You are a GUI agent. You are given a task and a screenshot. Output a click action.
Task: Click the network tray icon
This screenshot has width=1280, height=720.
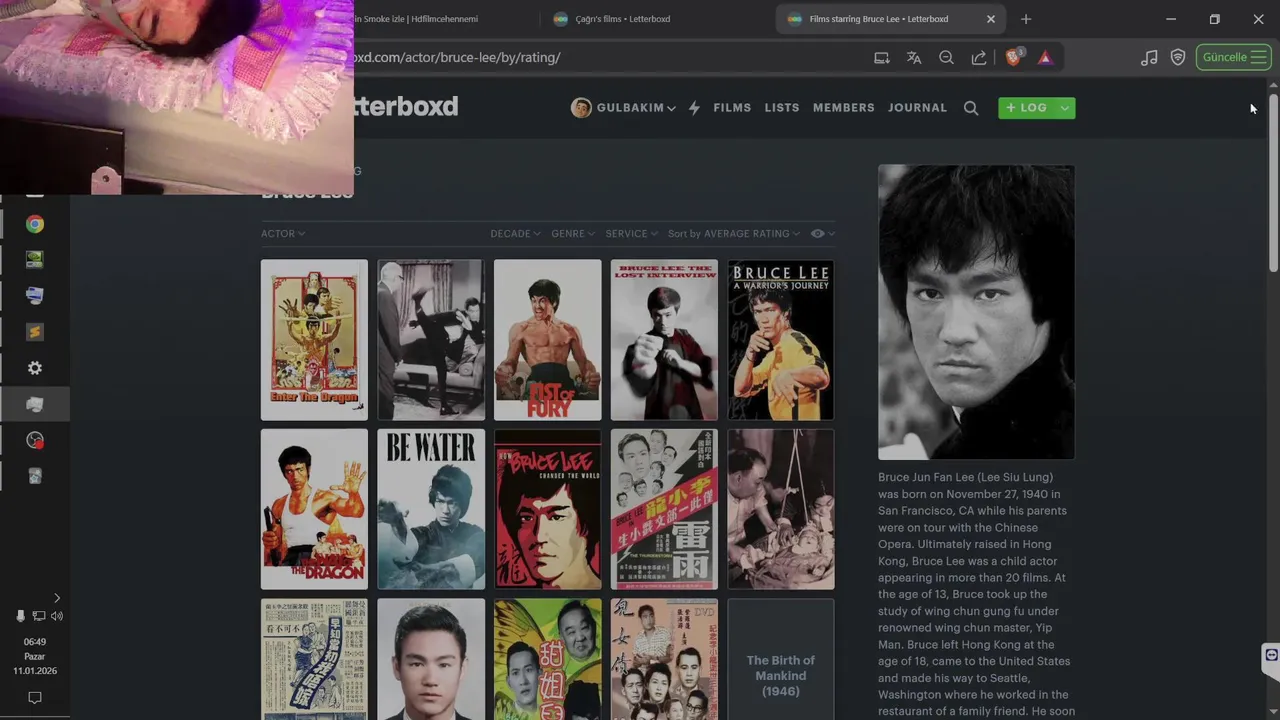pos(38,616)
